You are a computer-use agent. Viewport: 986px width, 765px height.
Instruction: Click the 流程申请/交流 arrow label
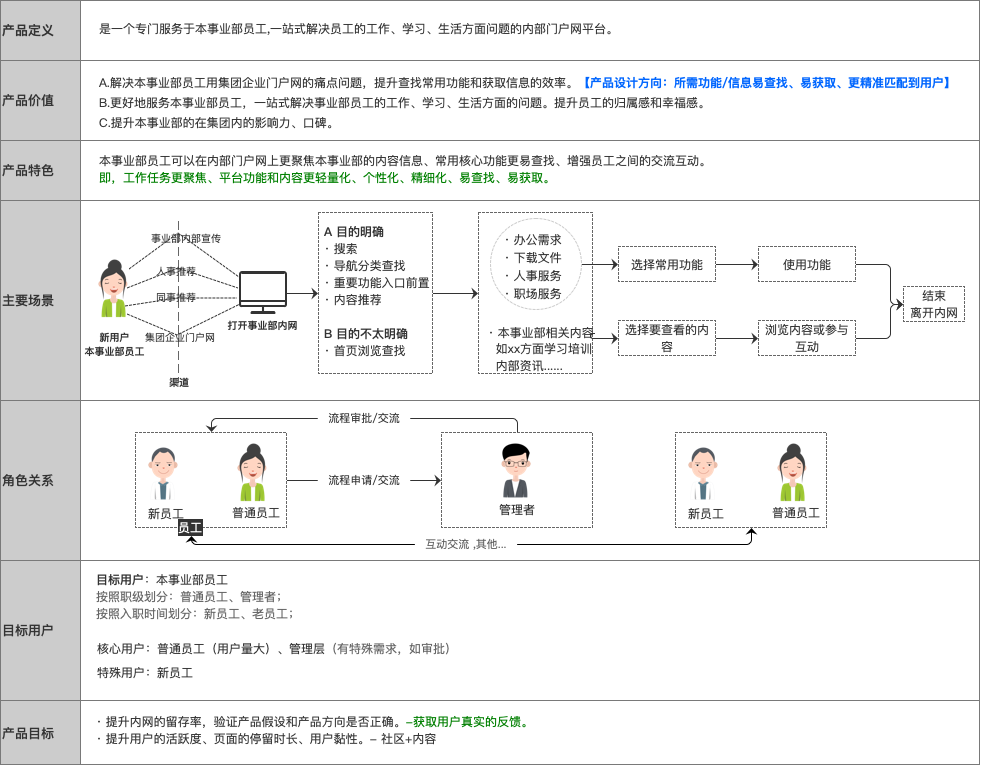pyautogui.click(x=364, y=480)
